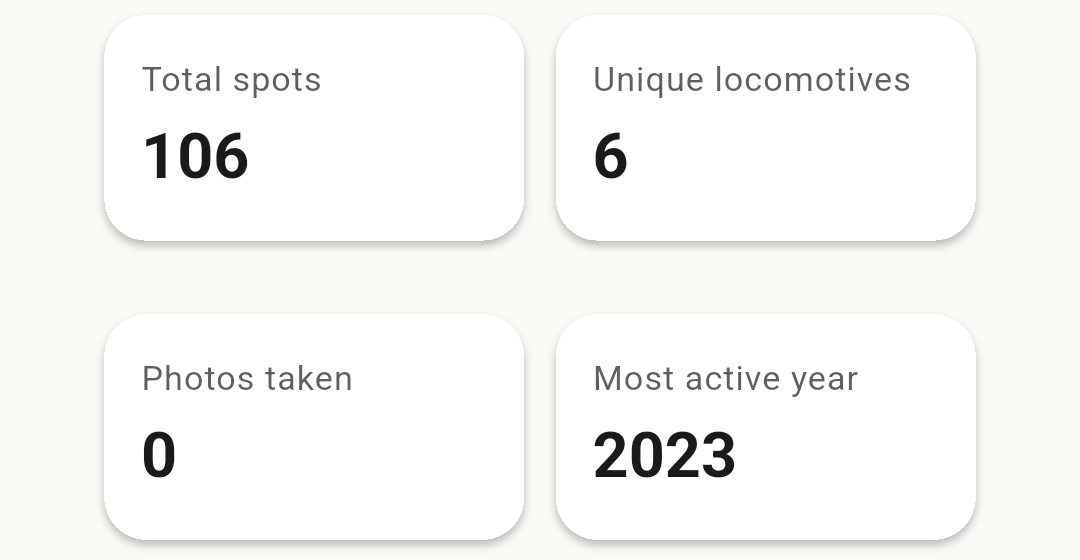Click the Unique locomotives label
Image resolution: width=1080 pixels, height=560 pixels.
(751, 80)
